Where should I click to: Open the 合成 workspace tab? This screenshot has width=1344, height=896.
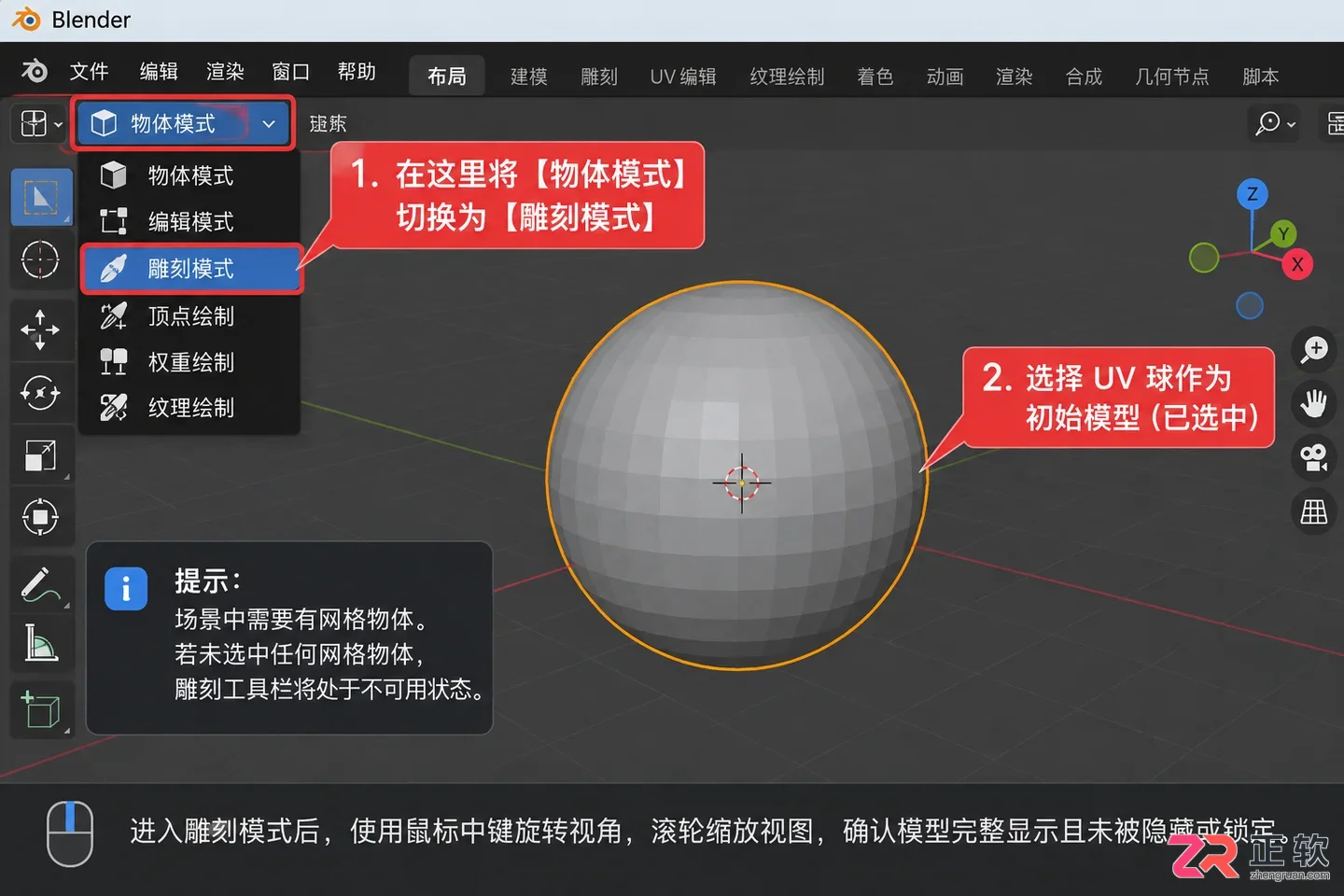(1084, 77)
